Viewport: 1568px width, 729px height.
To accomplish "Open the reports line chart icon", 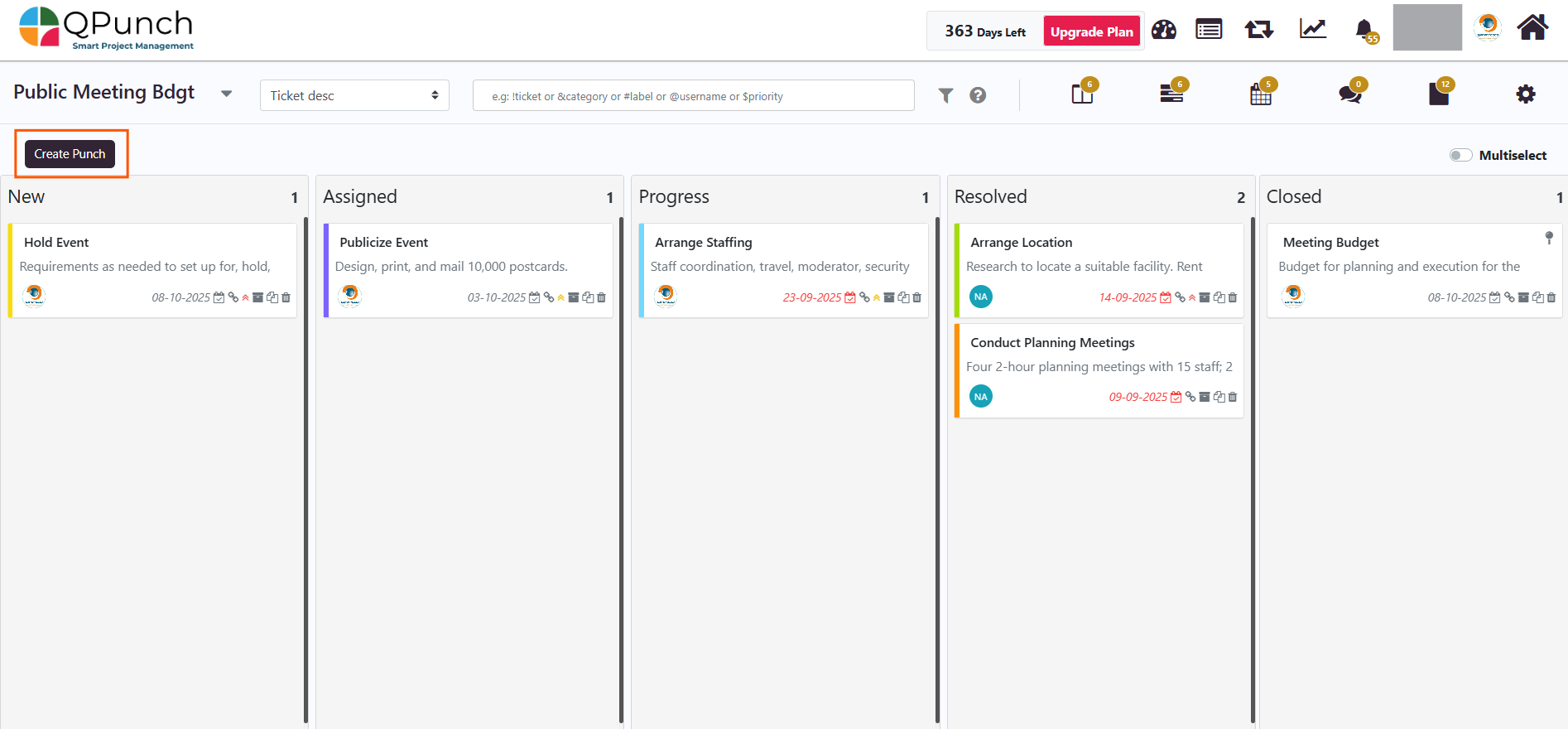I will 1312,30.
